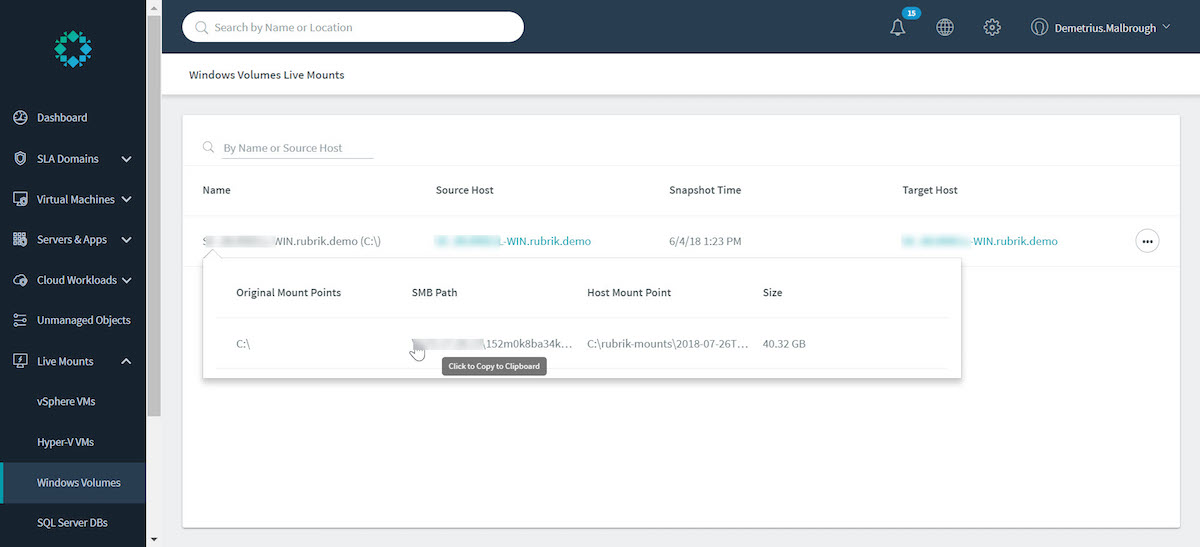Image resolution: width=1200 pixels, height=547 pixels.
Task: Click the Virtual Machines monitor icon
Action: pyautogui.click(x=20, y=199)
